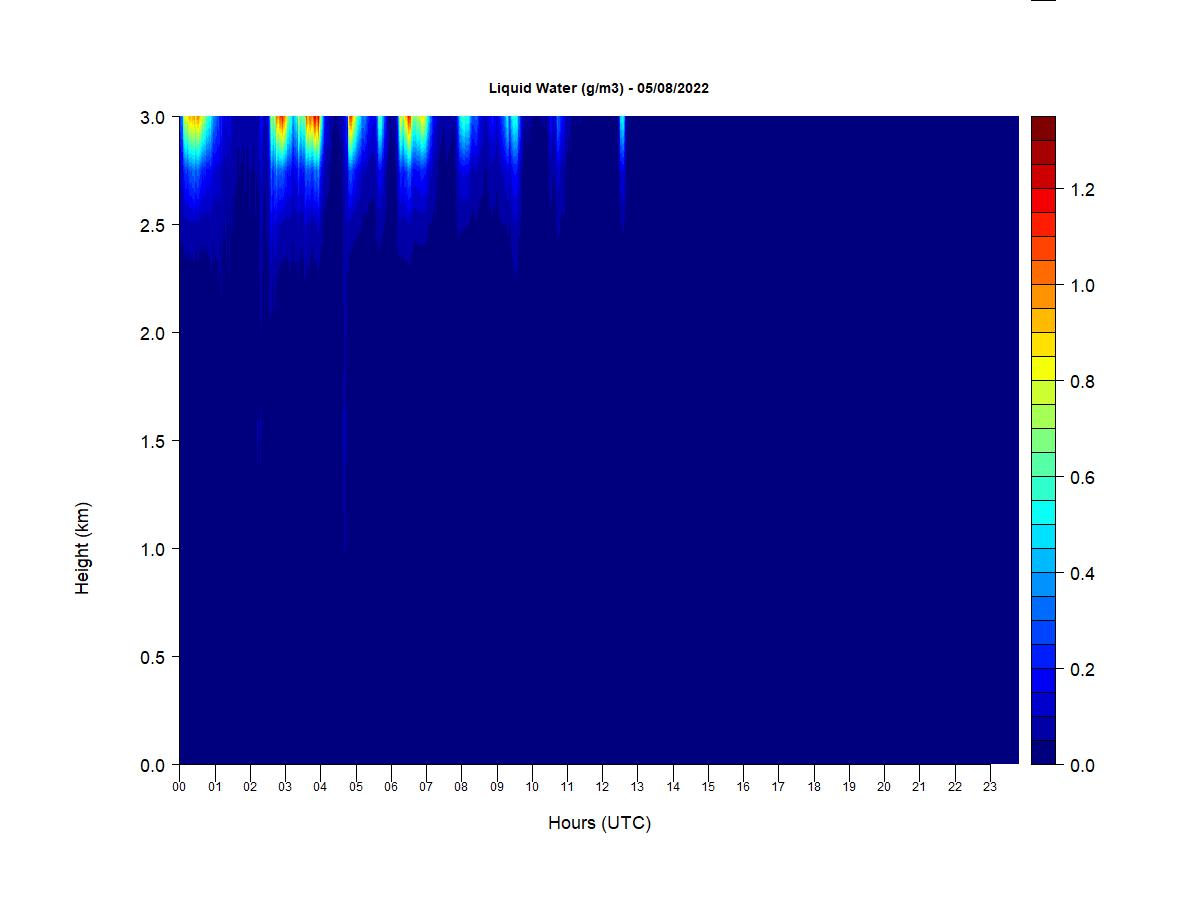Click hour label 12 on the x-axis
The width and height of the screenshot is (1200, 900).
click(x=602, y=787)
